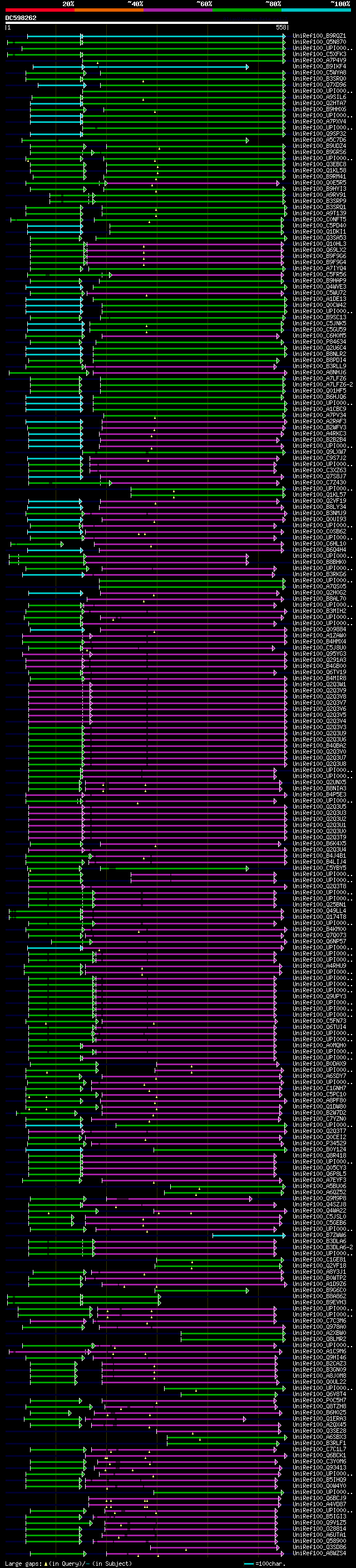Image resolution: width=356 pixels, height=1568 pixels.
Task: Select the UniRef100_B6HJ06 label
Action: (x=319, y=397)
